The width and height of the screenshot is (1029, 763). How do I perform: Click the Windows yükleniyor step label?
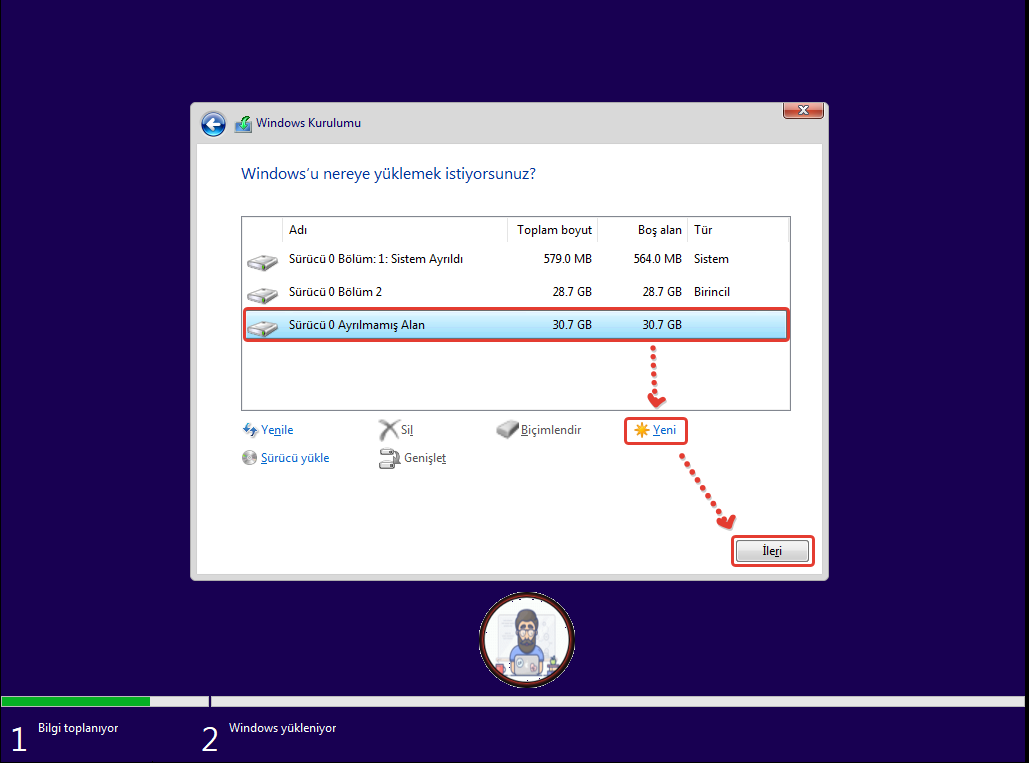[x=282, y=728]
